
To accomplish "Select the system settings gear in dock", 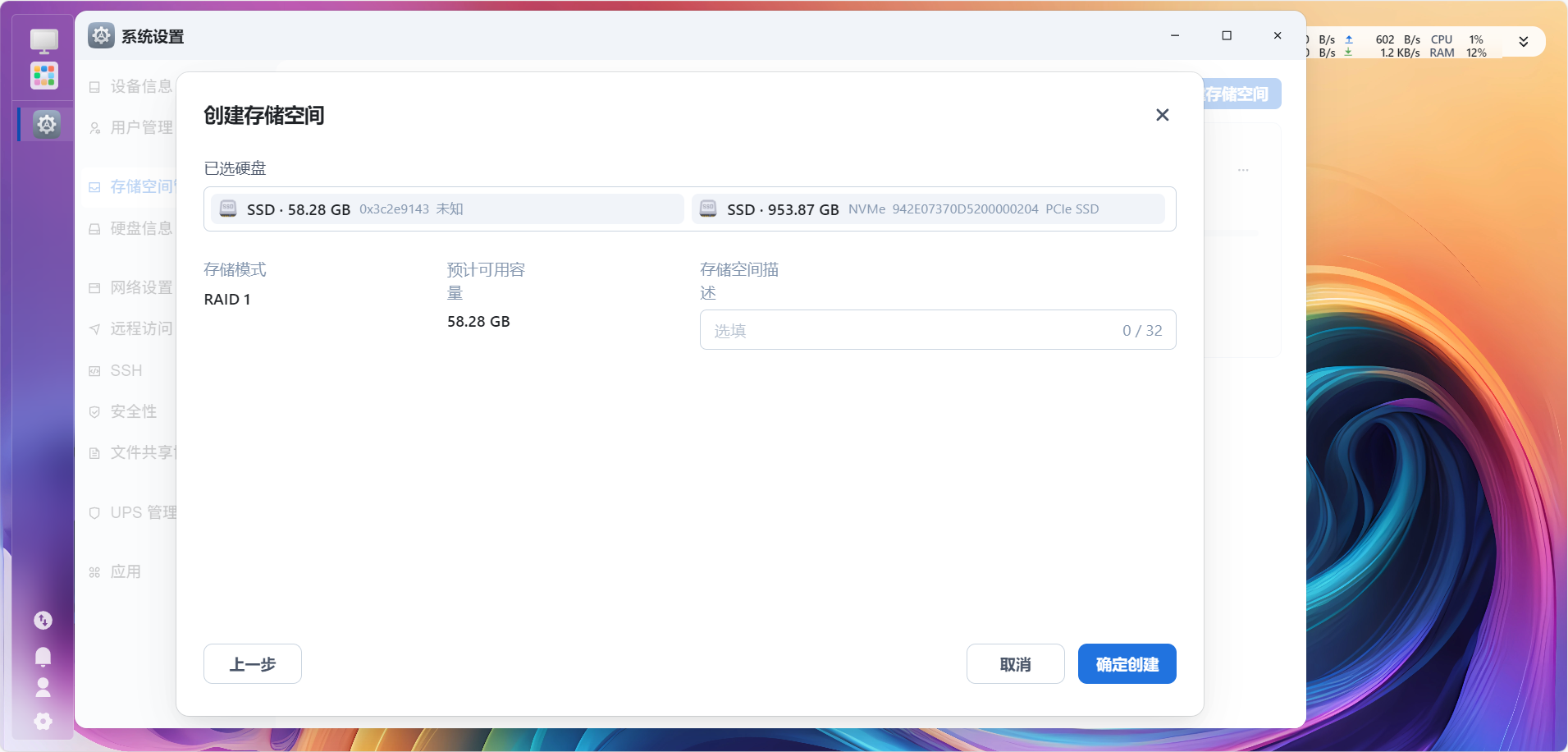I will click(46, 124).
